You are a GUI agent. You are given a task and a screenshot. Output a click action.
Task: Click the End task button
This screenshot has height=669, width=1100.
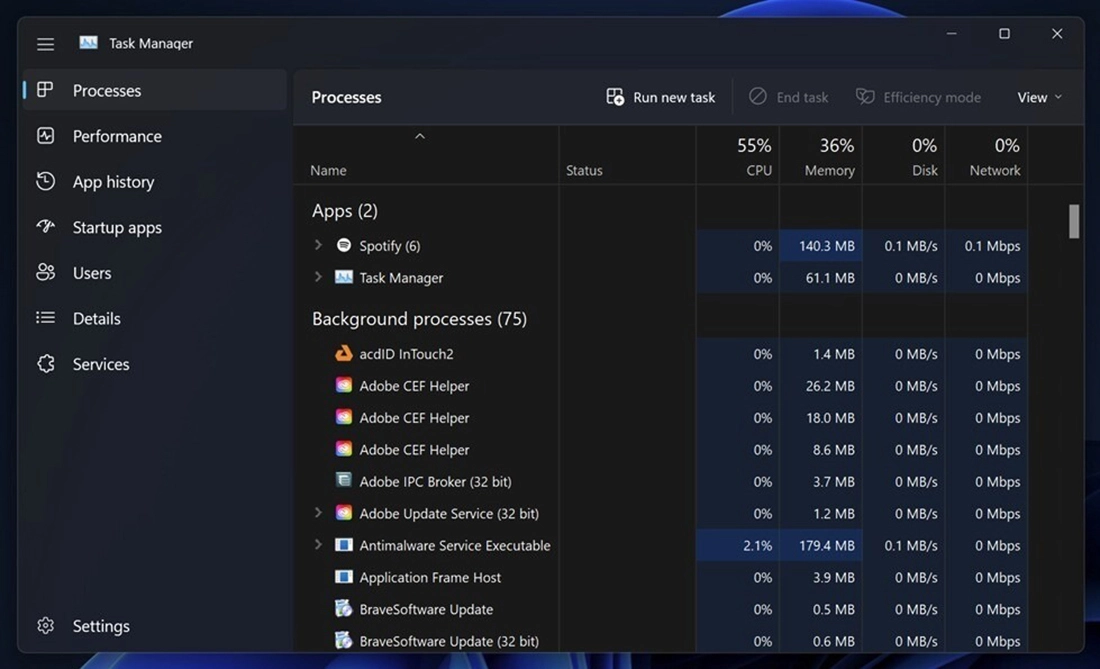click(789, 97)
